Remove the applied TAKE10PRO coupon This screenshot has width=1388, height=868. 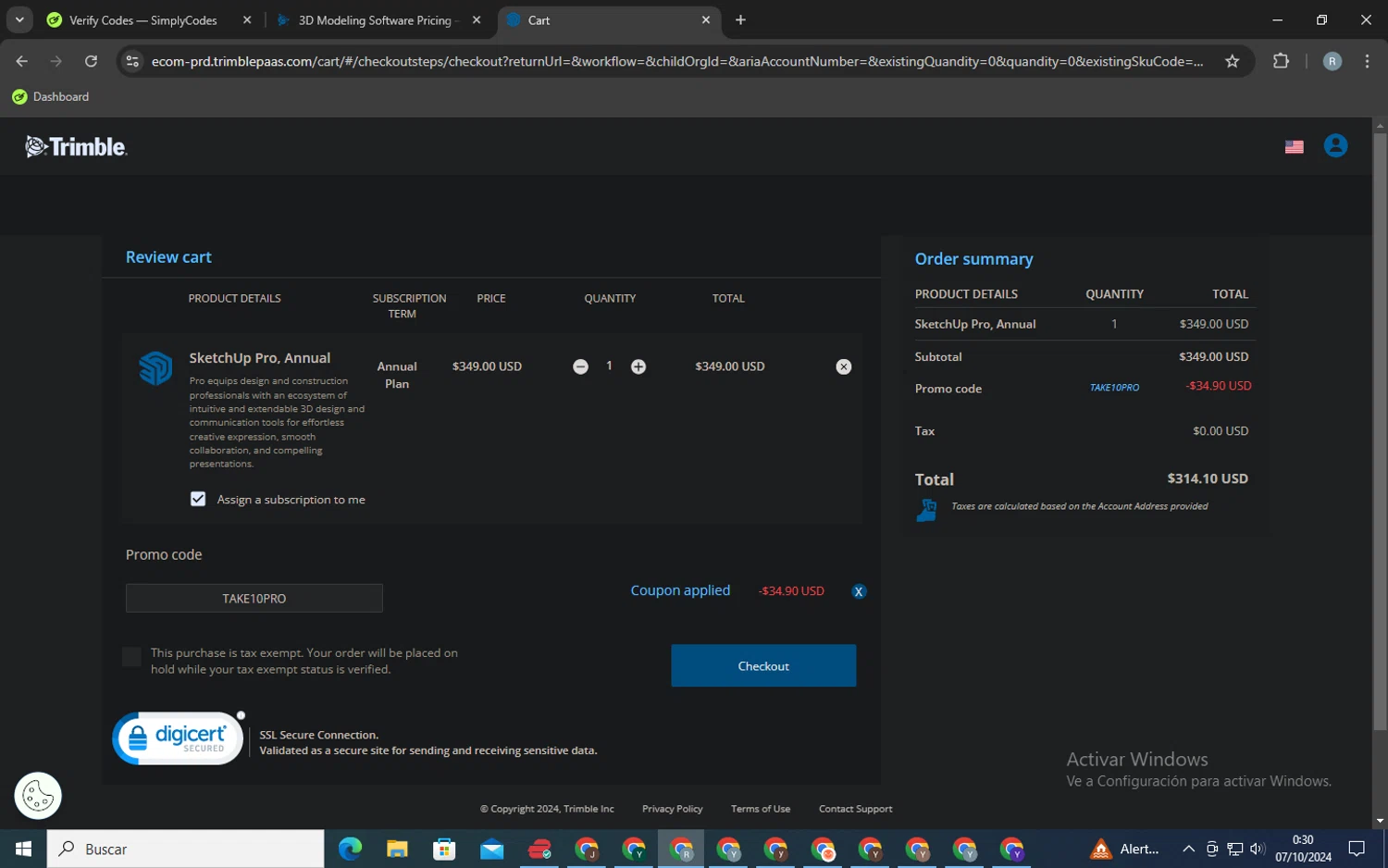[x=859, y=591]
